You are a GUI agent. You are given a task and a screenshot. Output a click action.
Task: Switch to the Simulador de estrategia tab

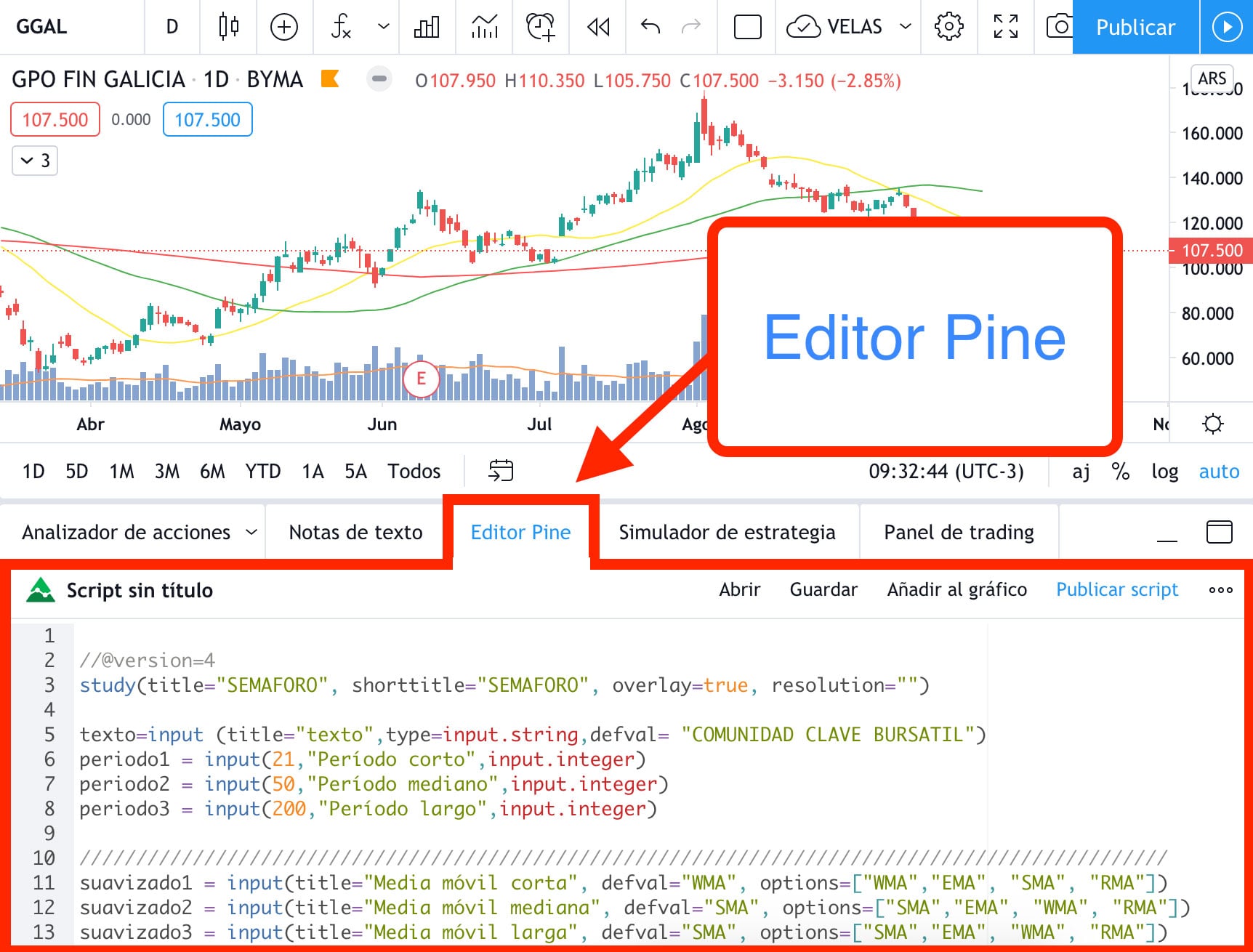point(727,533)
